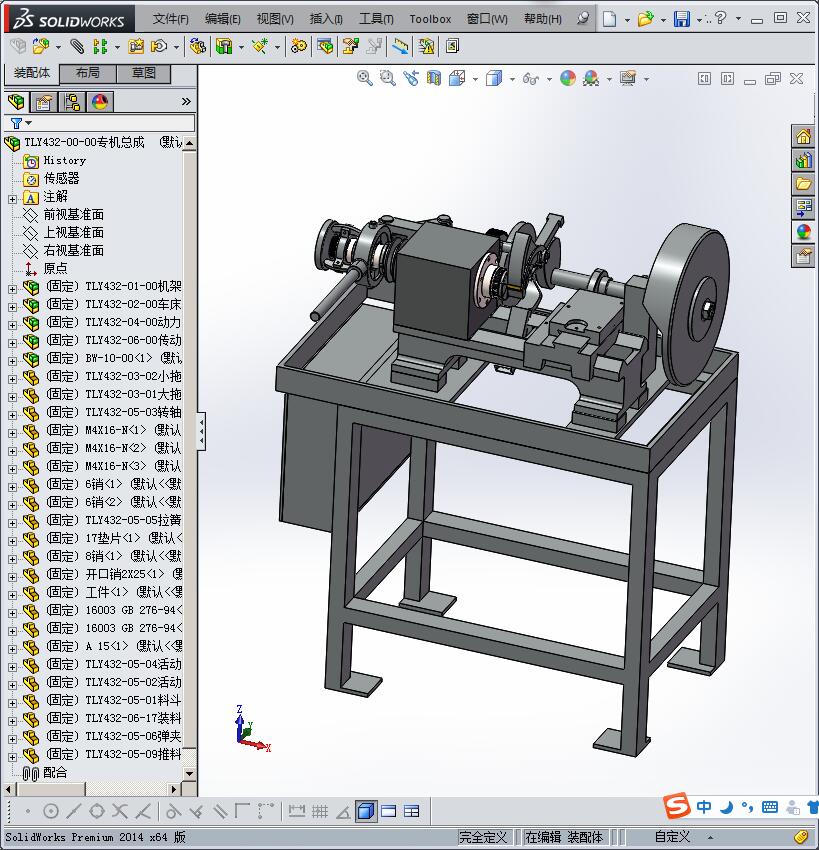The height and width of the screenshot is (850, 819).
Task: Open View Orientation dropdown arrow
Action: pyautogui.click(x=475, y=80)
